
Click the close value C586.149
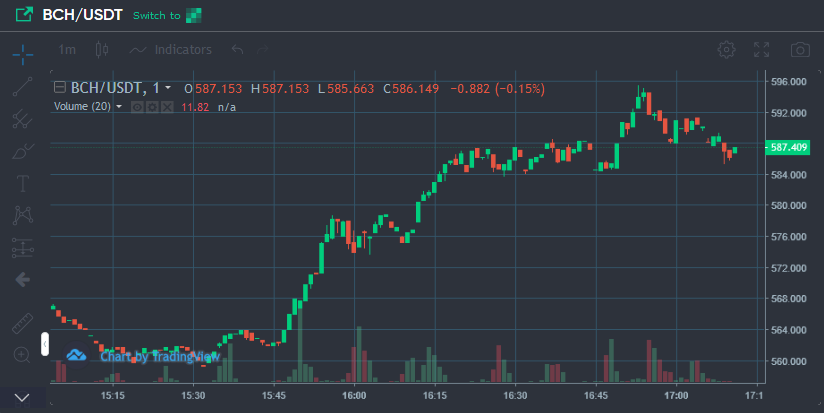[x=411, y=89]
